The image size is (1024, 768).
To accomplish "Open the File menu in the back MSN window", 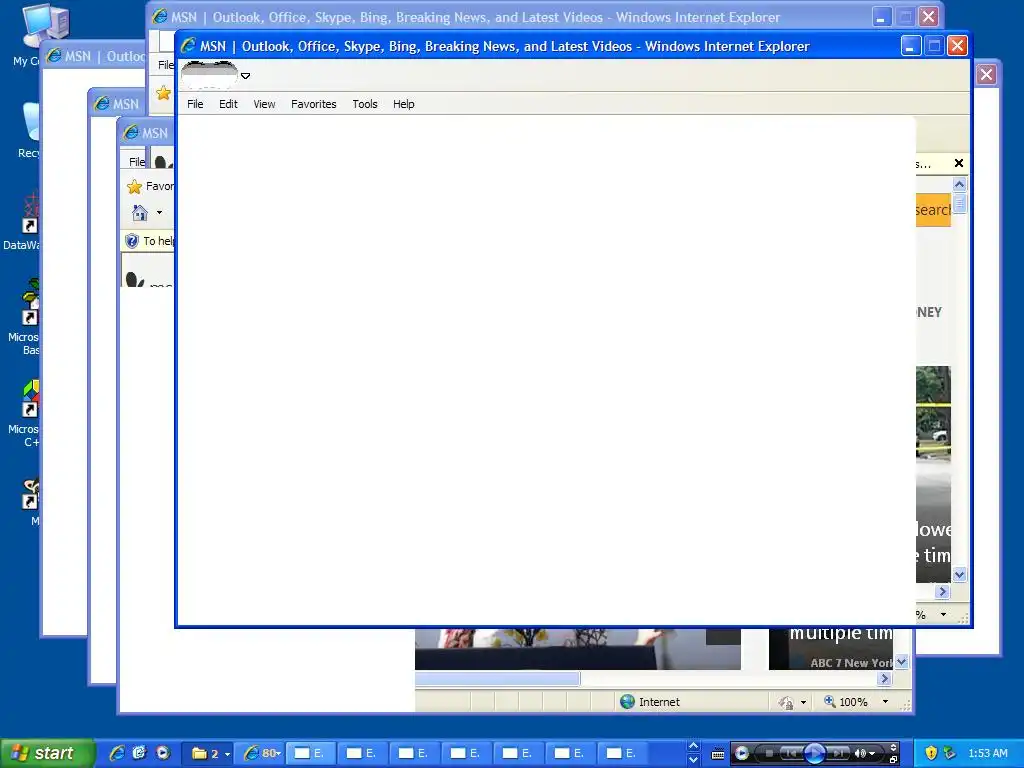I will [x=136, y=161].
